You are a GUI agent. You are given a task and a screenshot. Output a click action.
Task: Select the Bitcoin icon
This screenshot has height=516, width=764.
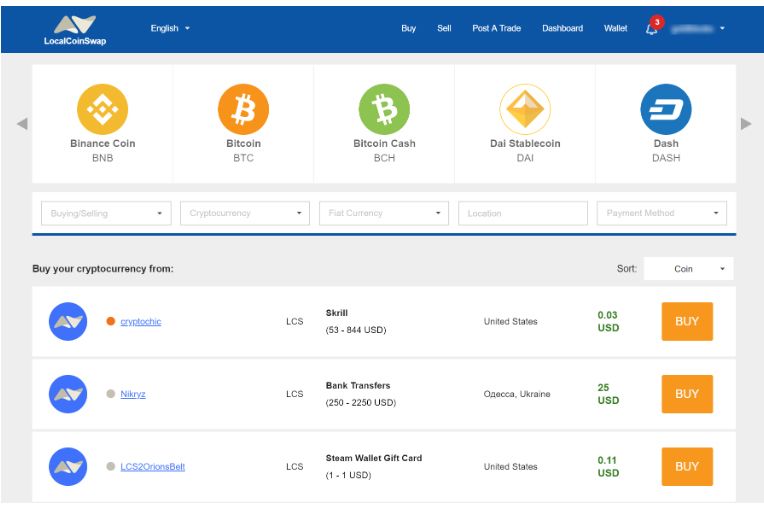[x=243, y=109]
